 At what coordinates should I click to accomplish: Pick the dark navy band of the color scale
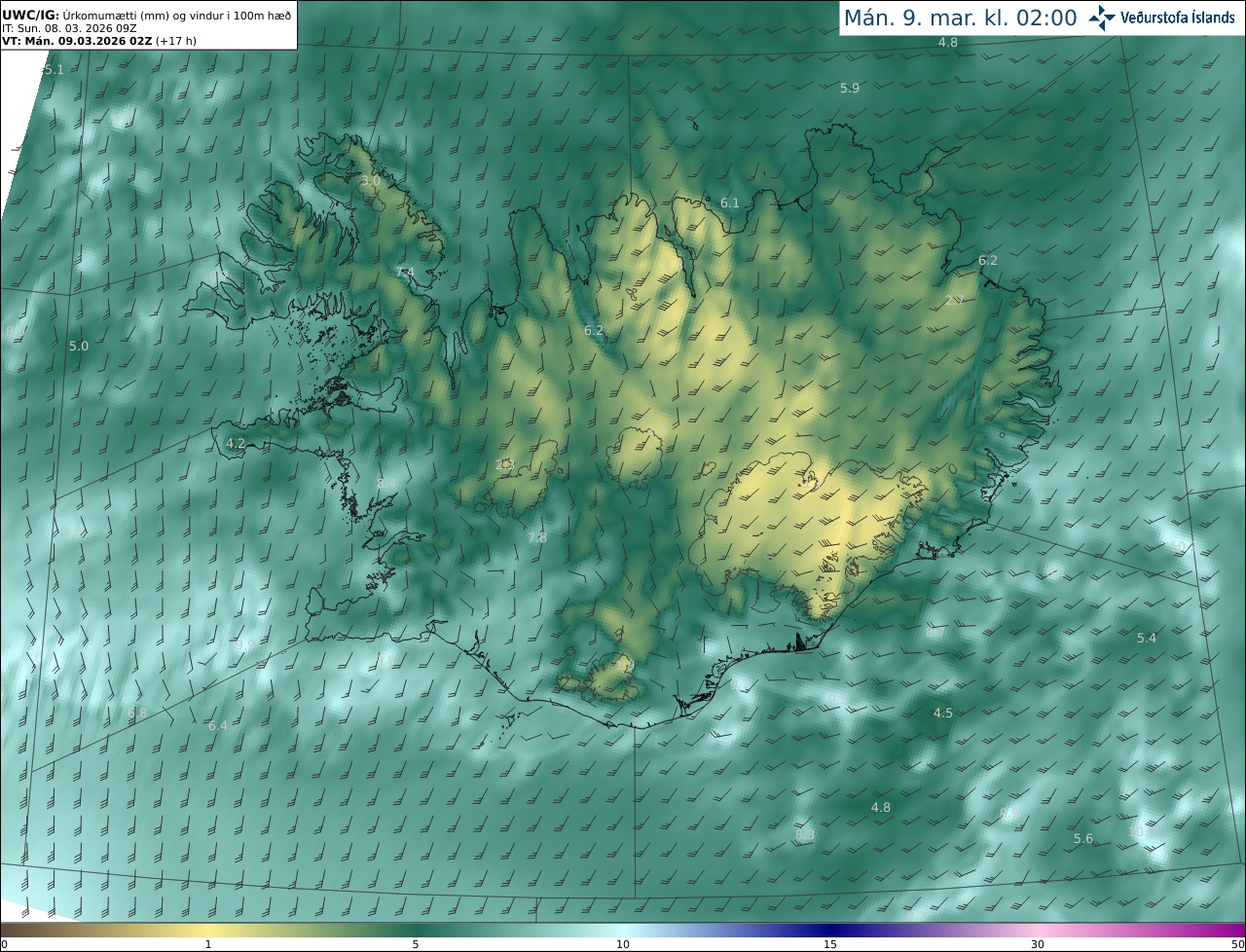830,930
